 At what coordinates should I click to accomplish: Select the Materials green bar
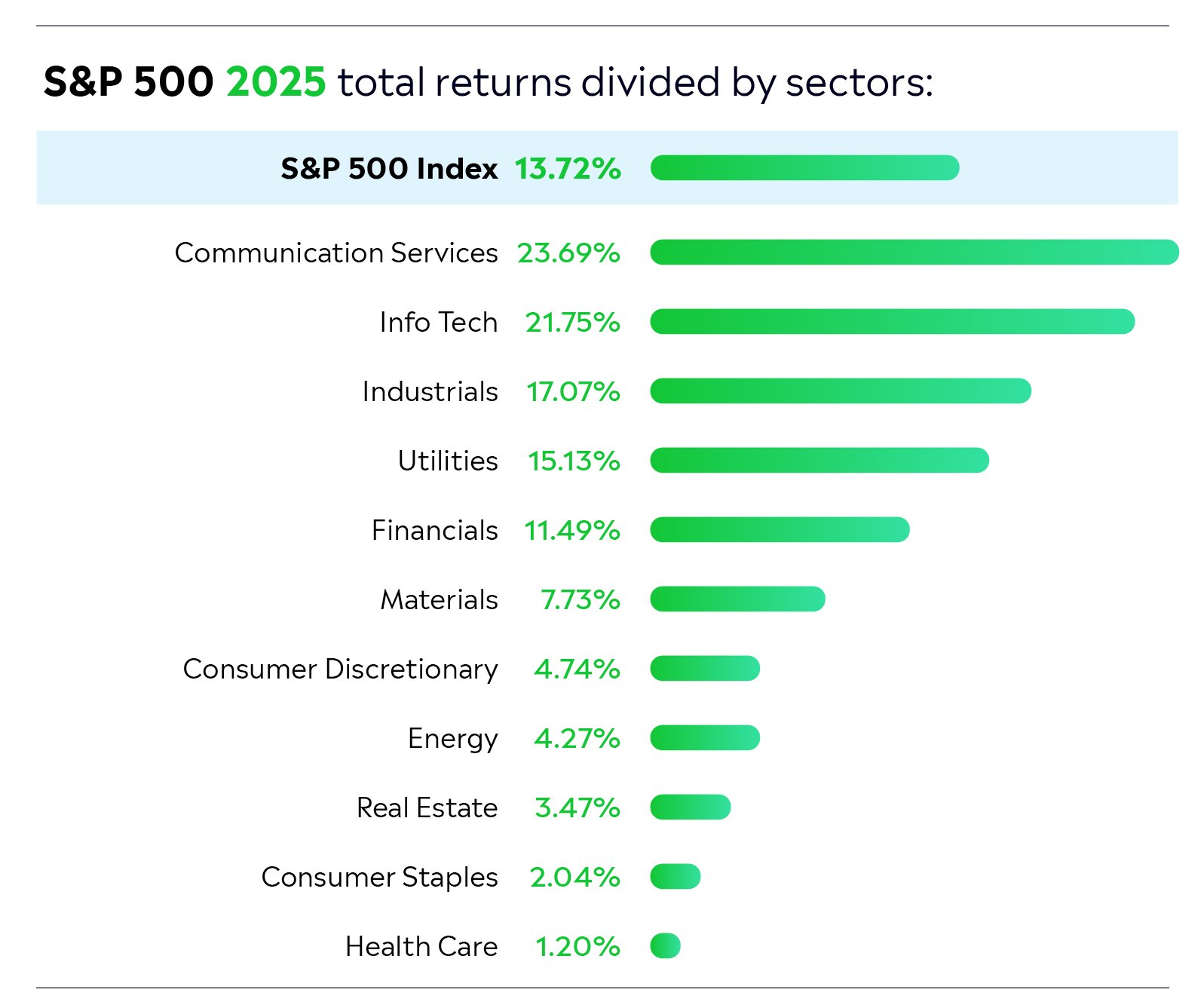737,599
